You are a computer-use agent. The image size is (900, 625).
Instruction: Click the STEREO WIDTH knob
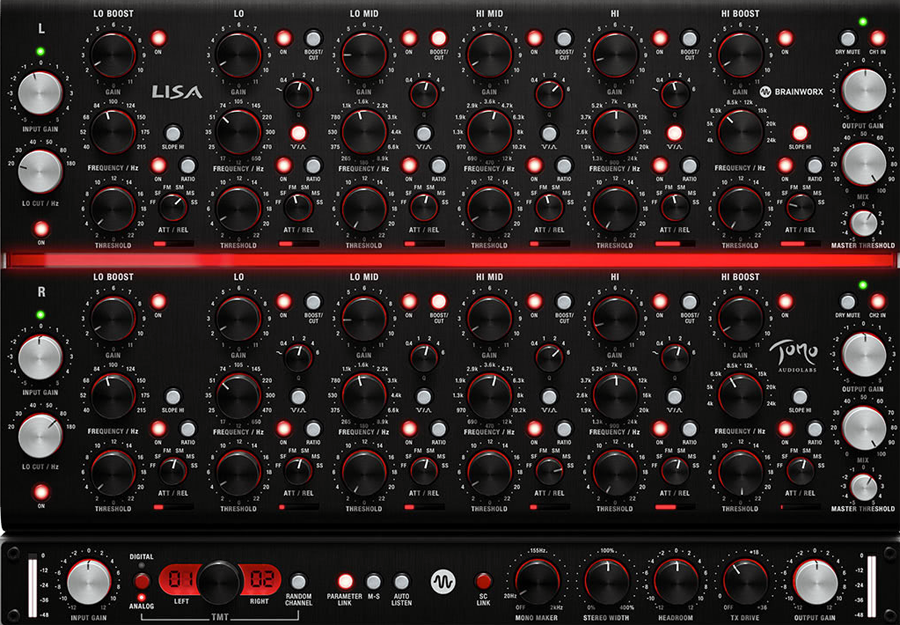point(607,581)
